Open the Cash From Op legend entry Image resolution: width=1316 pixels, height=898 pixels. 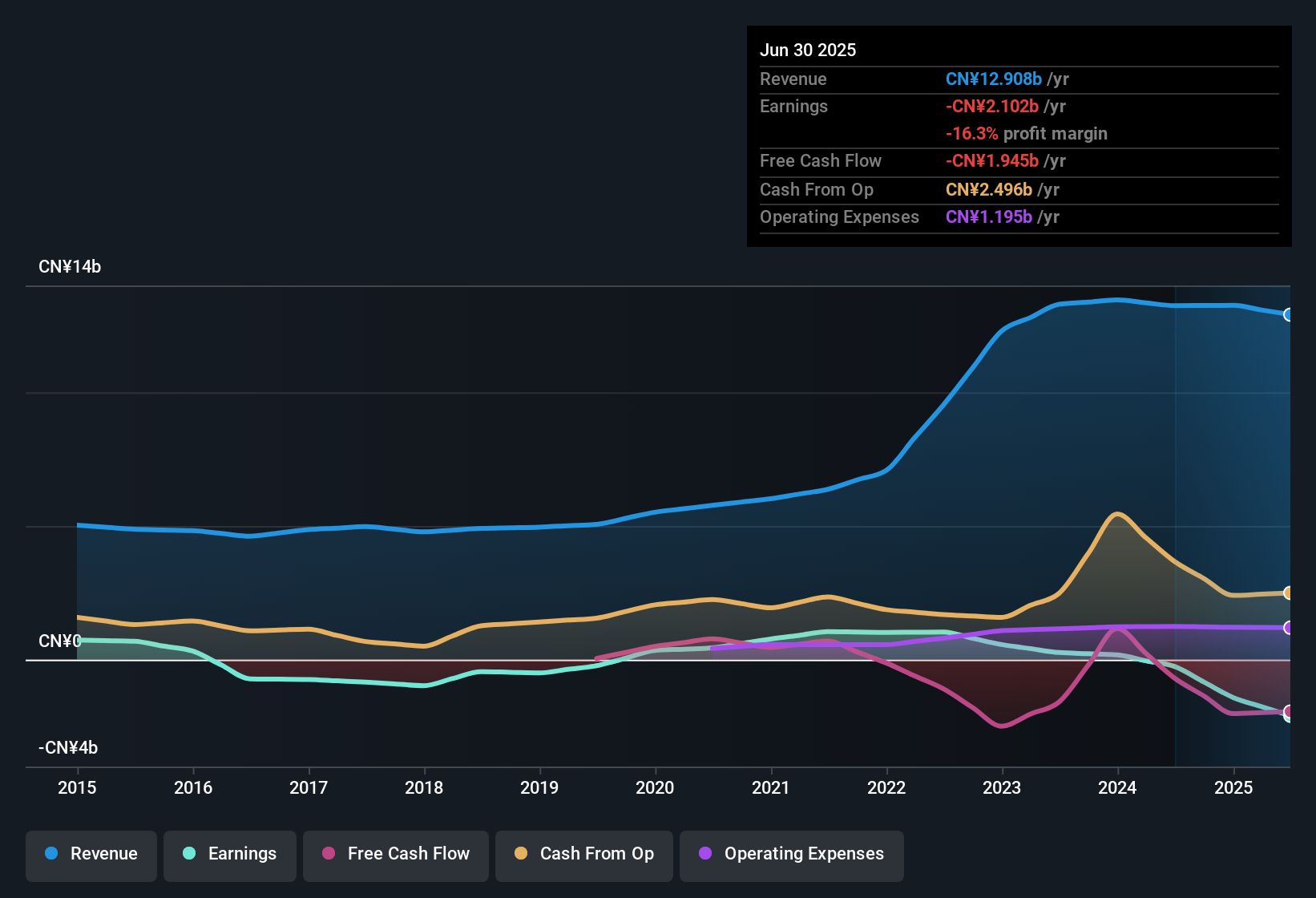[583, 854]
